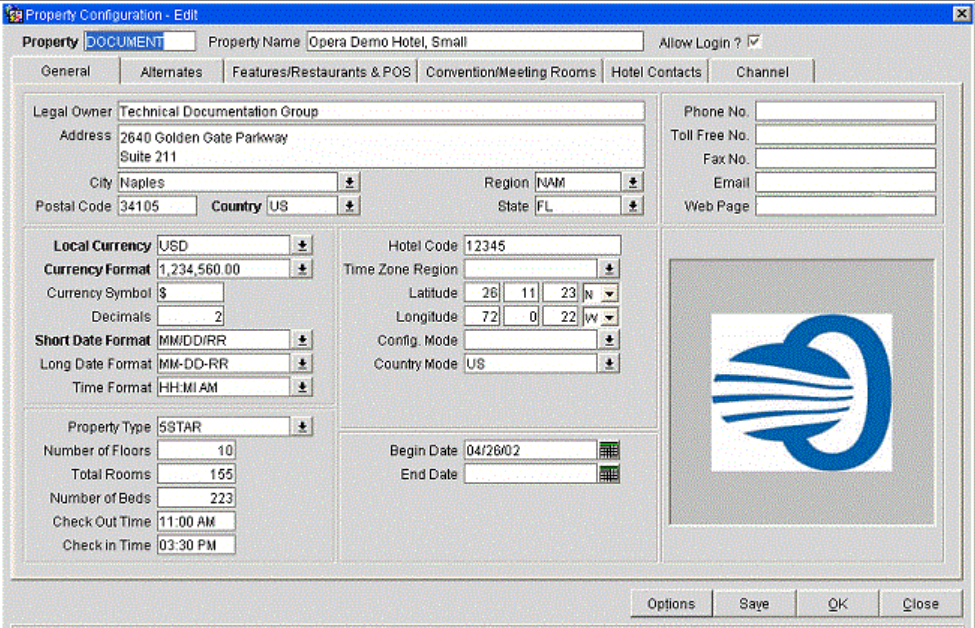Expand the Local Currency dropdown
The height and width of the screenshot is (628, 975).
click(302, 246)
